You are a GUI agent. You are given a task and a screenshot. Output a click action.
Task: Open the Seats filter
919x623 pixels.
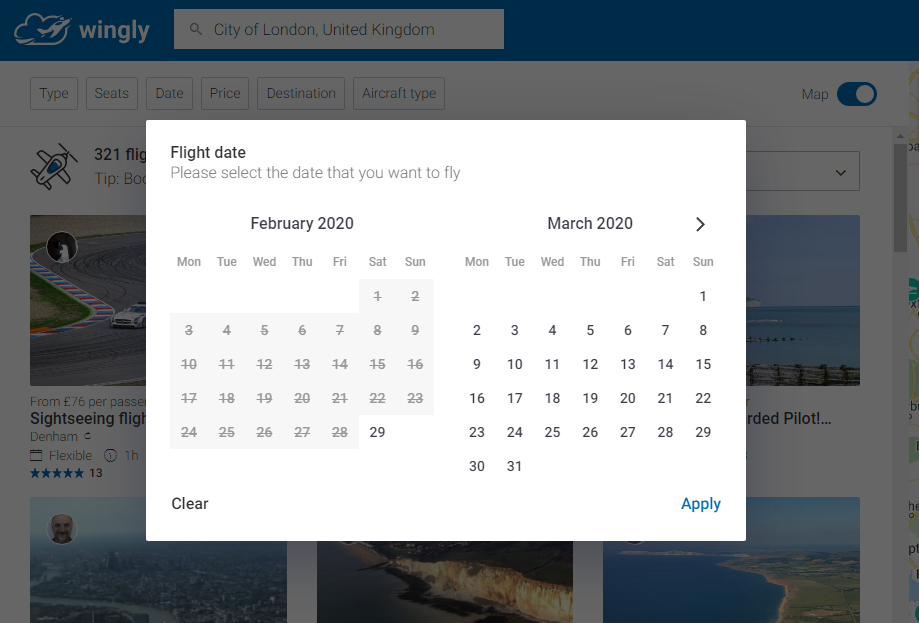click(111, 93)
